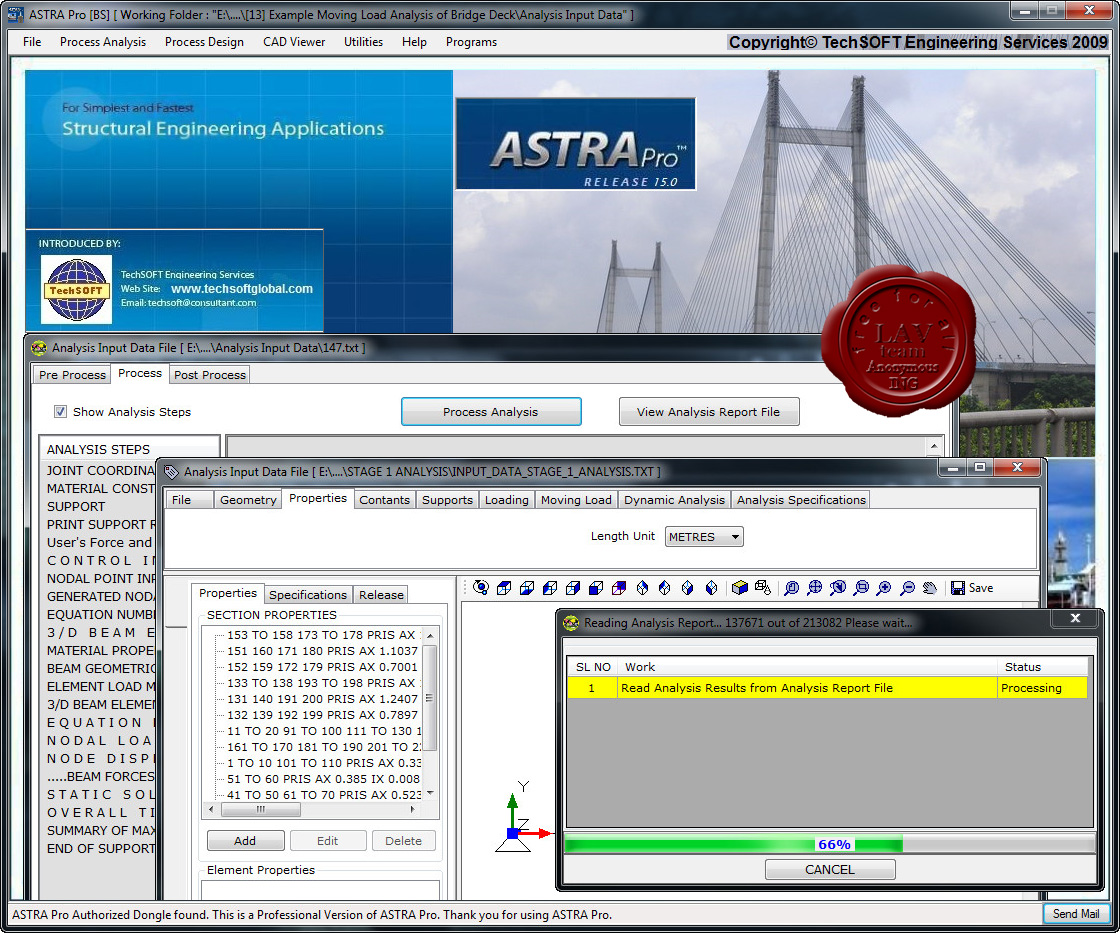Switch to Top view cube icon
This screenshot has width=1120, height=933.
tap(504, 587)
